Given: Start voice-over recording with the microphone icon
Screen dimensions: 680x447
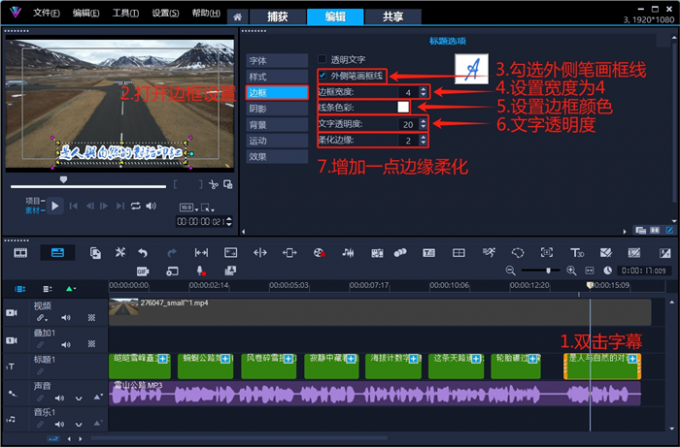Looking at the screenshot, I should (x=201, y=271).
